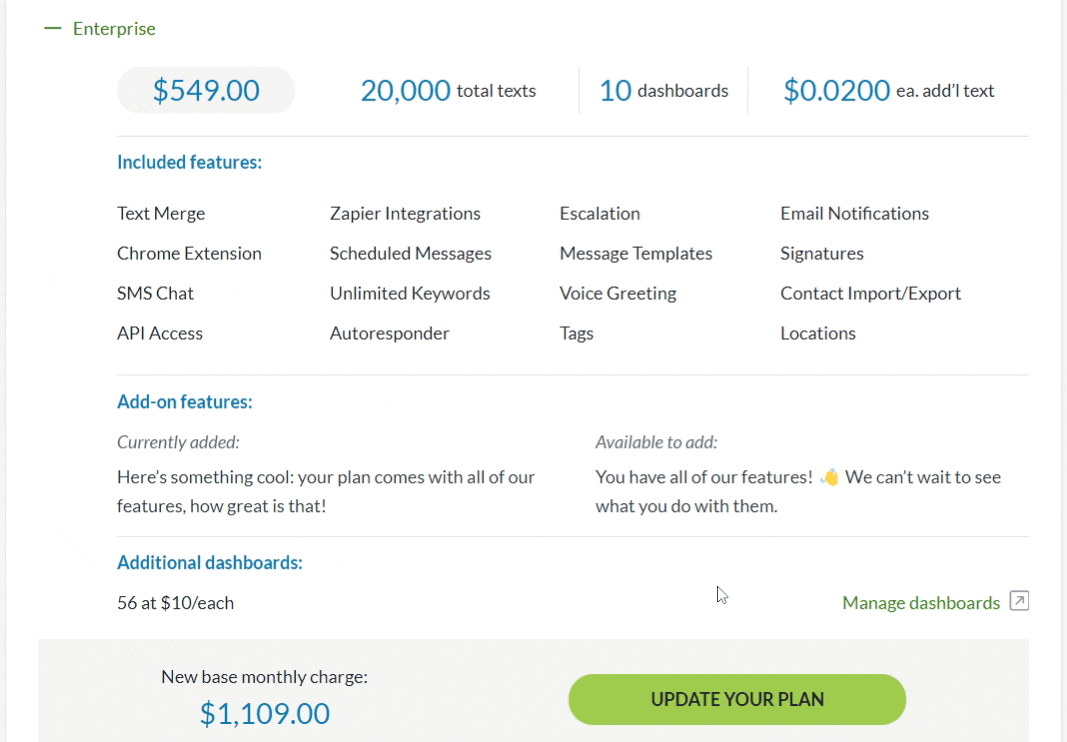Select the Zapier Integrations feature text
This screenshot has width=1067, height=742.
(x=405, y=214)
